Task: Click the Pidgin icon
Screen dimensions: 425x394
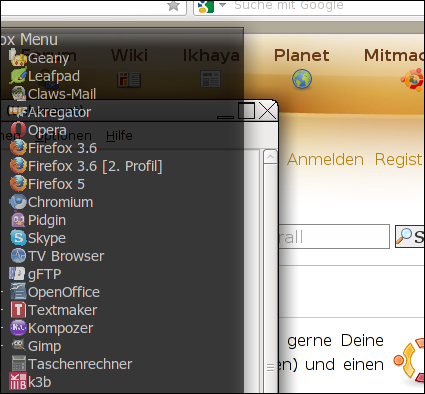Action: (18, 220)
